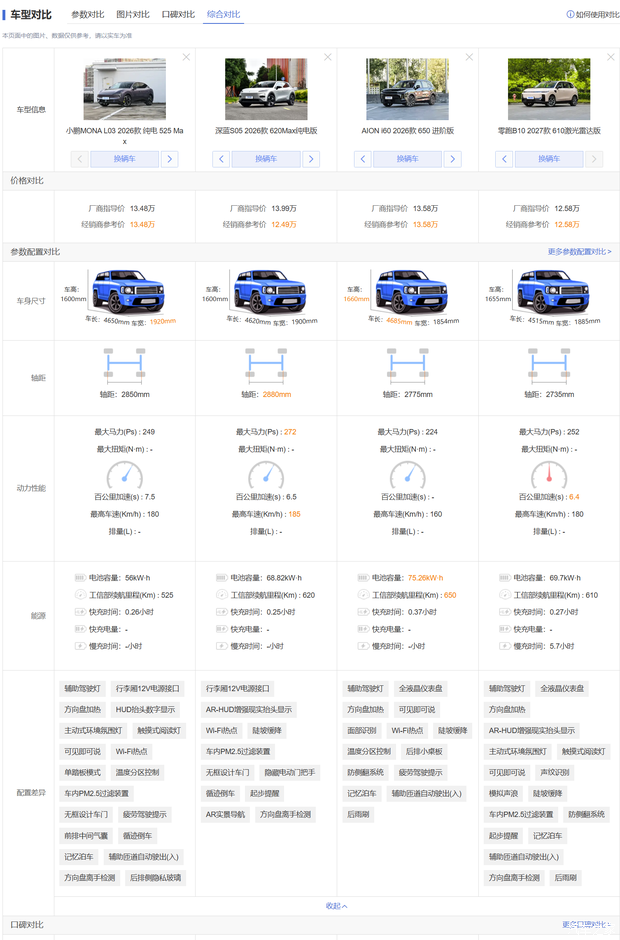Open AION i60 2026款 650 进阶版 link
The image size is (620, 940).
point(408,130)
